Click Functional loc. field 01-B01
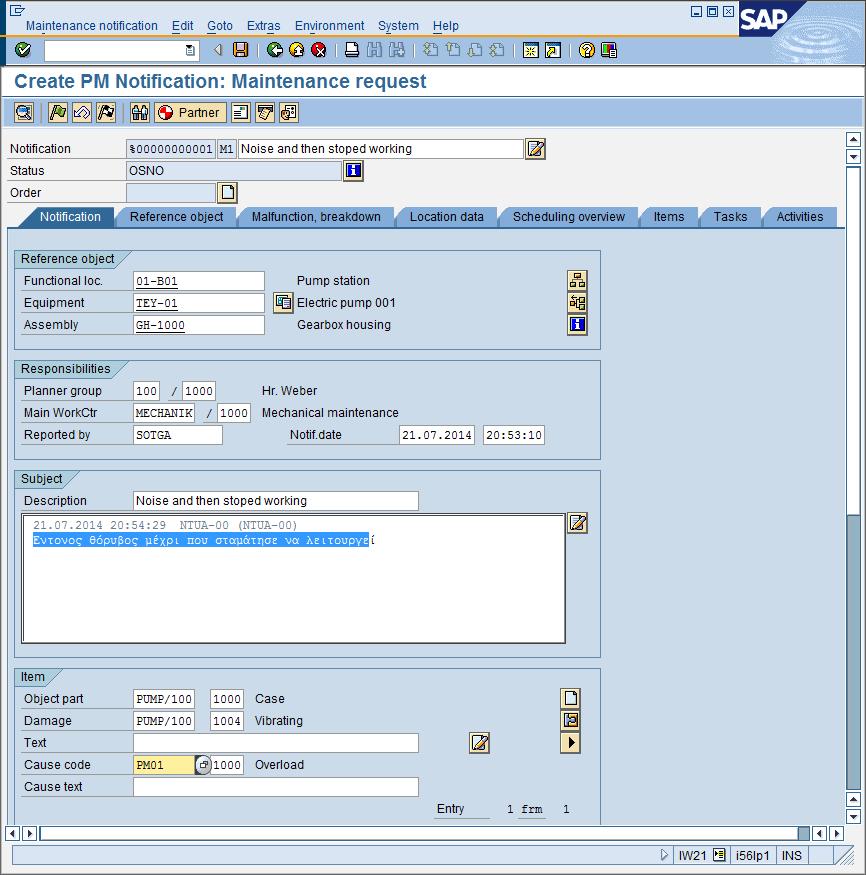Image resolution: width=866 pixels, height=875 pixels. pos(199,281)
